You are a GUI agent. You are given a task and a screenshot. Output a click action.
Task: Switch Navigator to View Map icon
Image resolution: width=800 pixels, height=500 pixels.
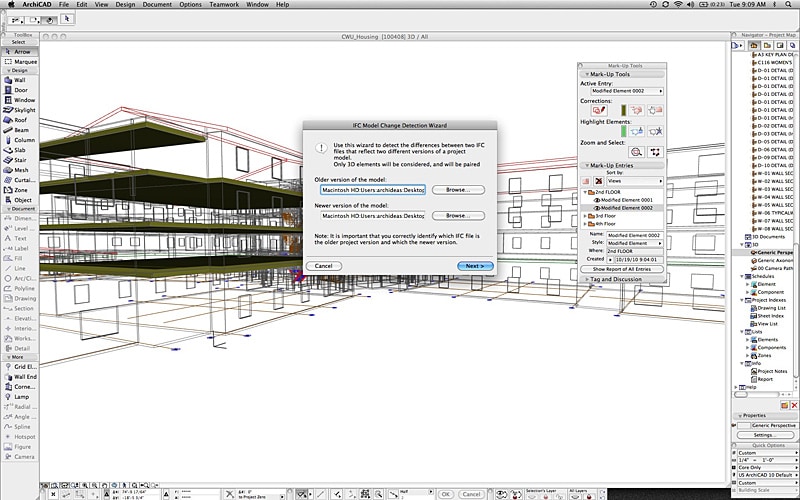[767, 45]
